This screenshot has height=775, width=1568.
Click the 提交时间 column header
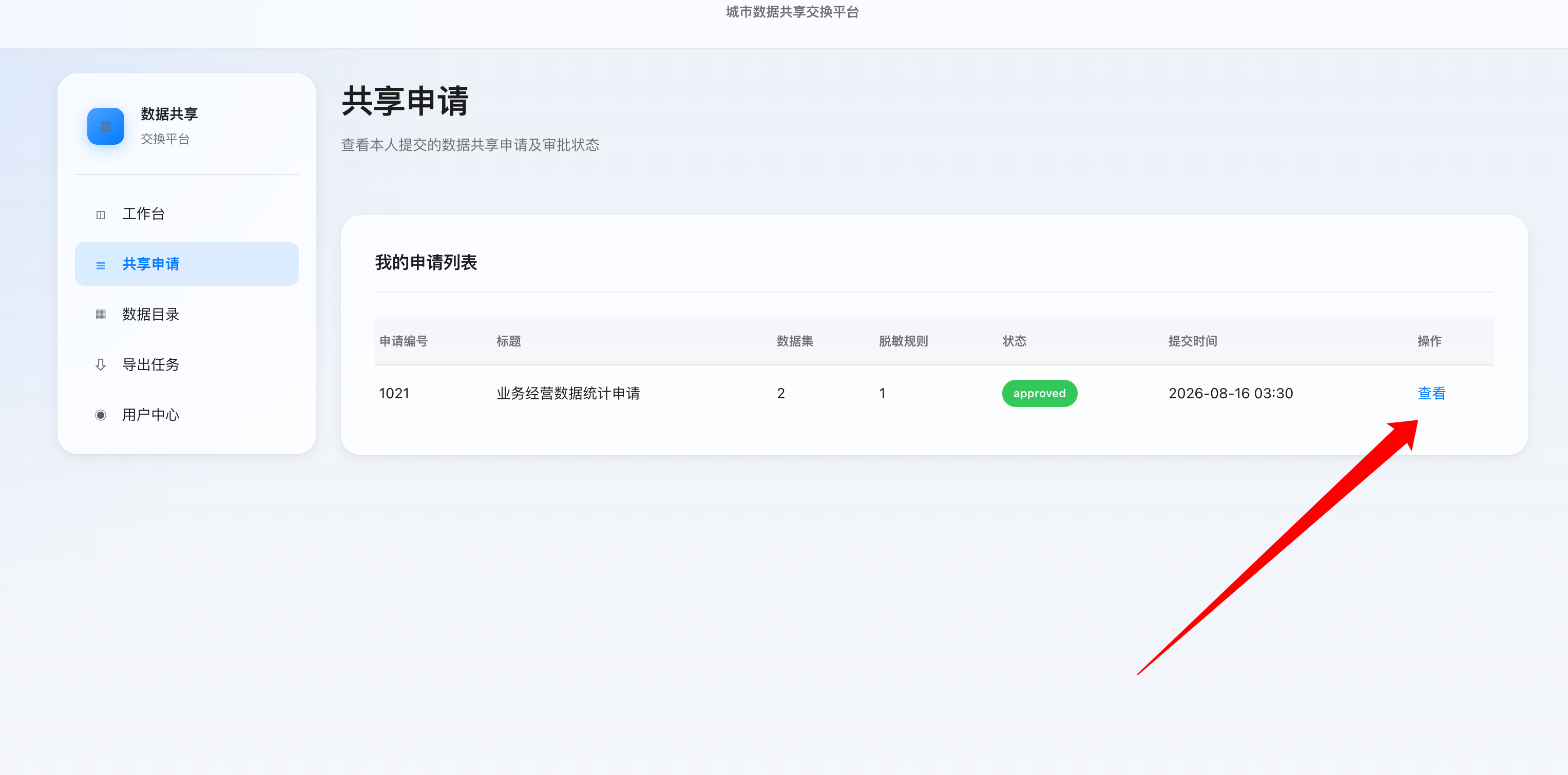tap(1193, 341)
